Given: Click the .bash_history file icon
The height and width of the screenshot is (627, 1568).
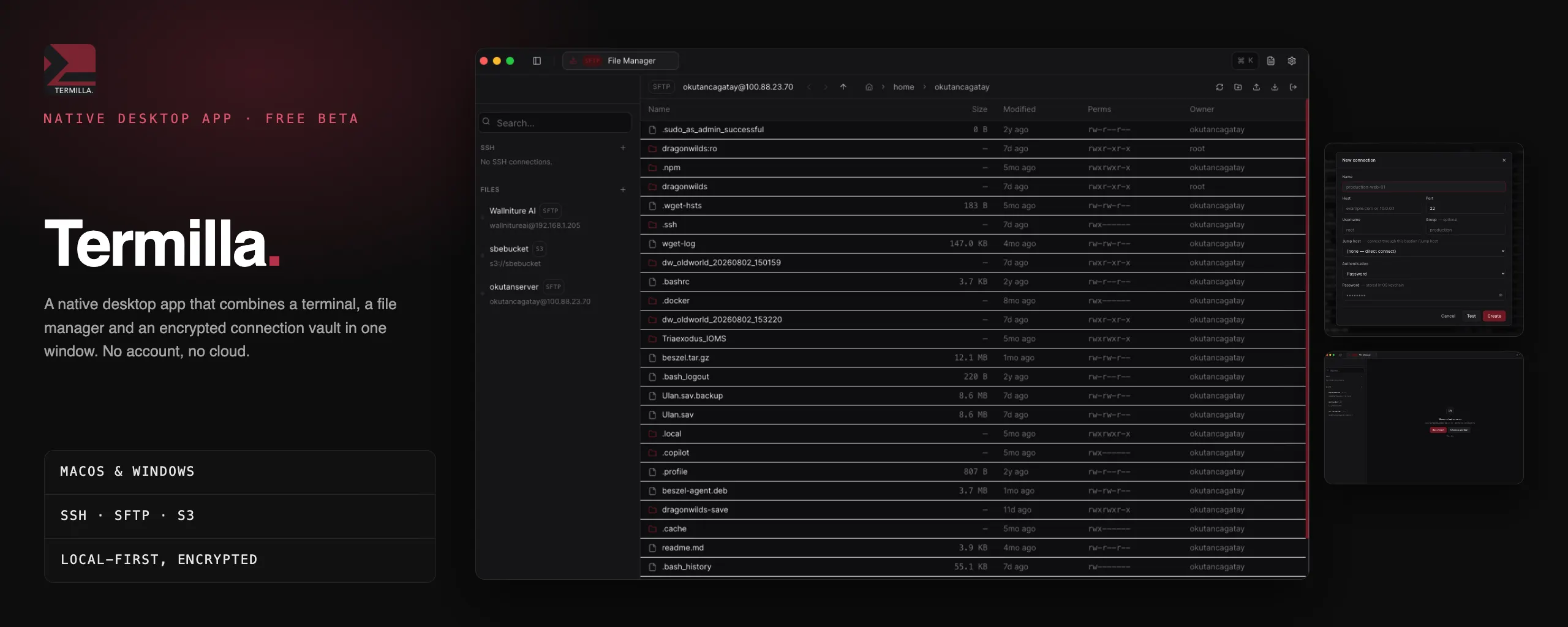Looking at the screenshot, I should 652,566.
